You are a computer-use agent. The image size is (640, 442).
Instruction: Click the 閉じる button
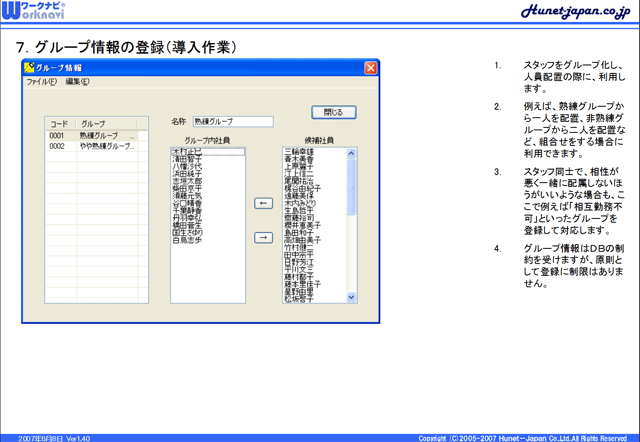tap(333, 112)
